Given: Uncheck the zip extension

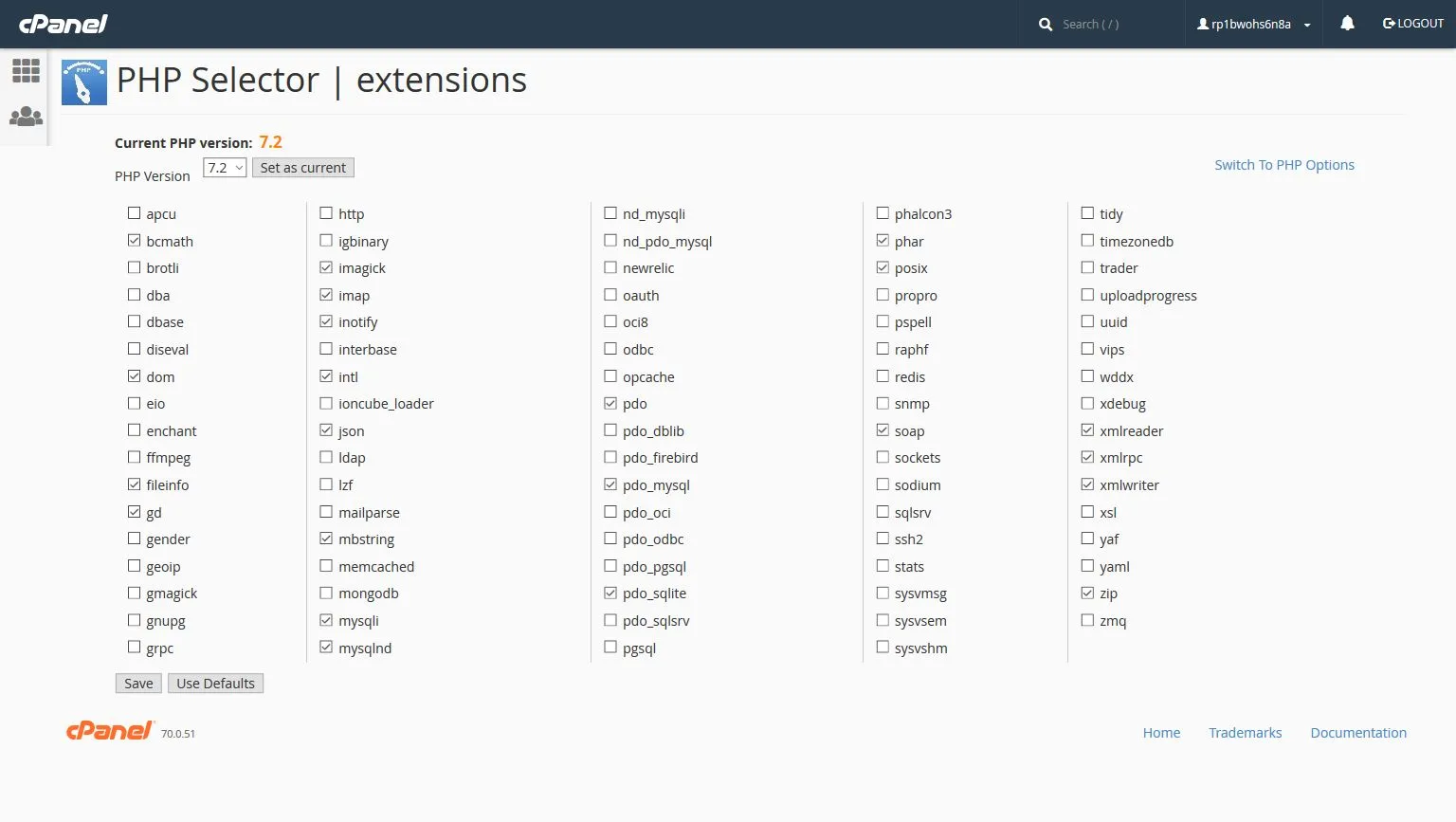Looking at the screenshot, I should pyautogui.click(x=1087, y=593).
